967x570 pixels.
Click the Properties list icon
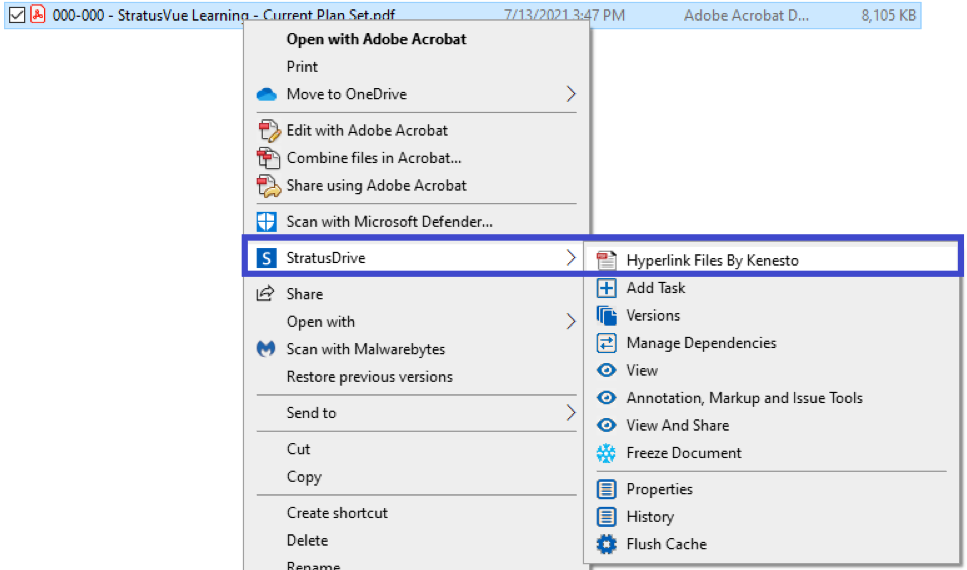point(606,489)
